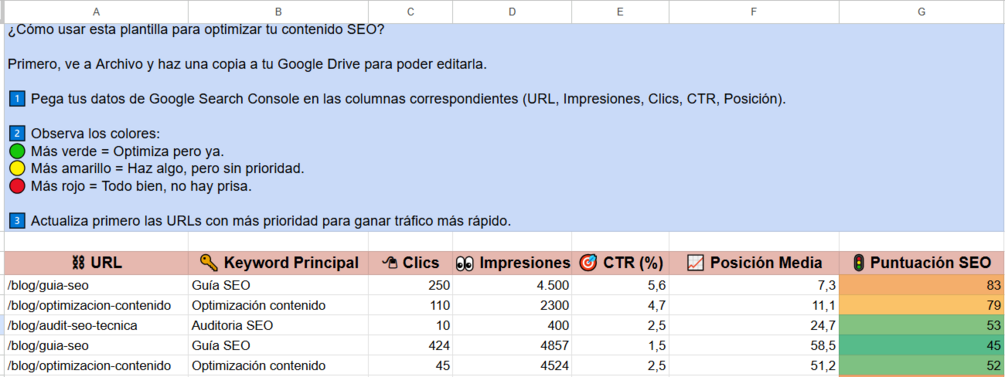This screenshot has height=377, width=1005.
Task: Select the cell with 400 impresiones
Action: coord(512,325)
